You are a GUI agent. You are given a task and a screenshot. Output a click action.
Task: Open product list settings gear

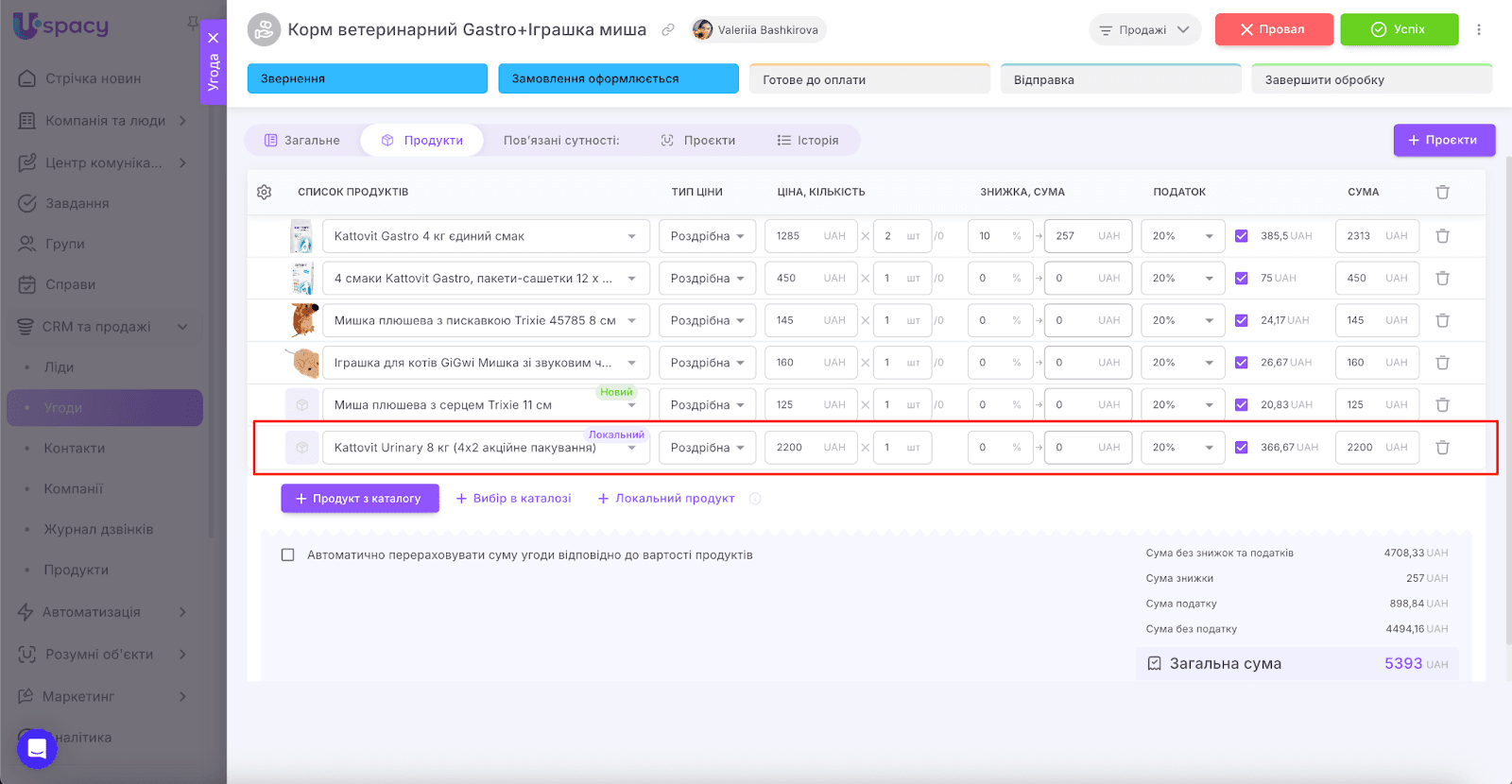(x=265, y=192)
